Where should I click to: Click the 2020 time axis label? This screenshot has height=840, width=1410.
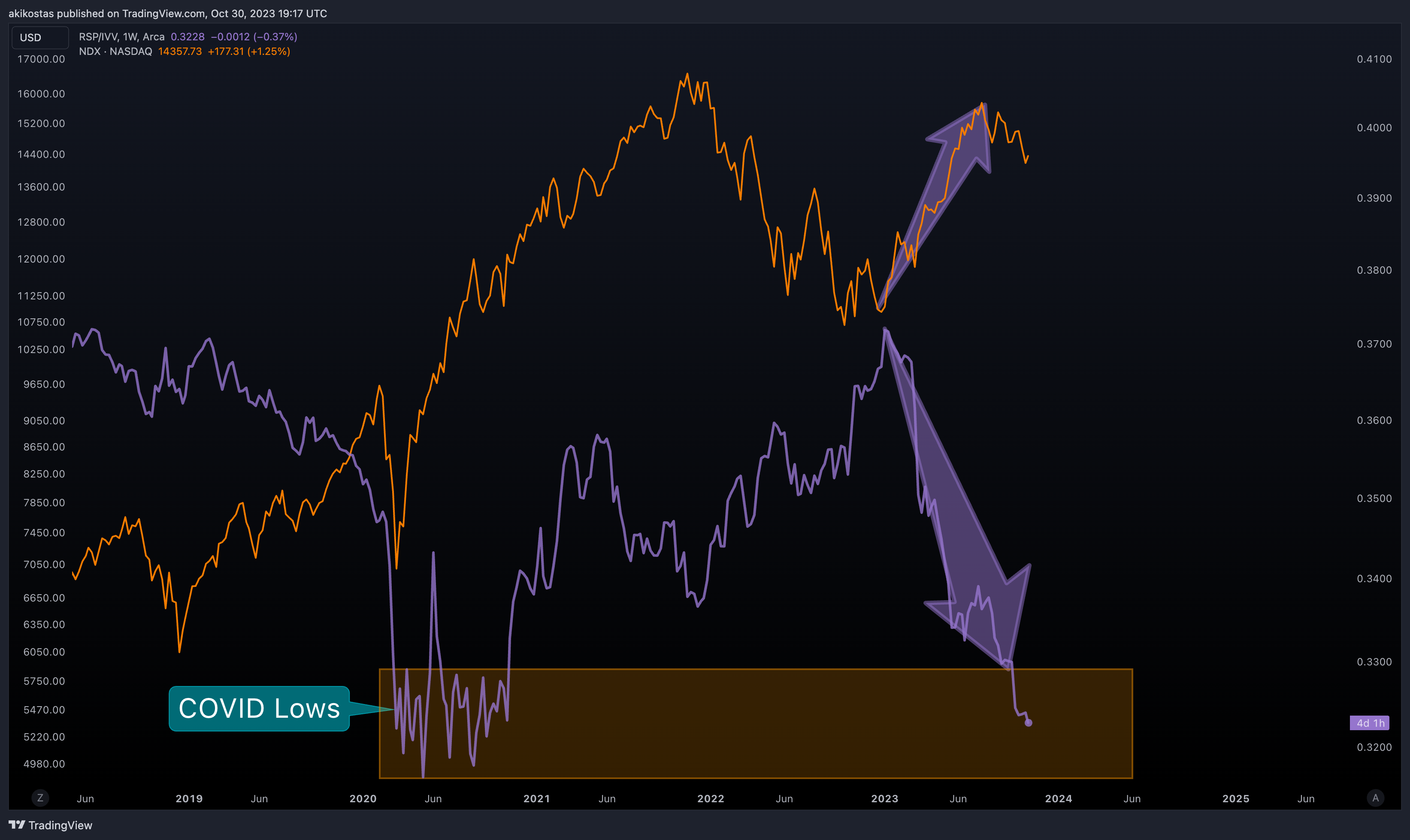pyautogui.click(x=363, y=799)
